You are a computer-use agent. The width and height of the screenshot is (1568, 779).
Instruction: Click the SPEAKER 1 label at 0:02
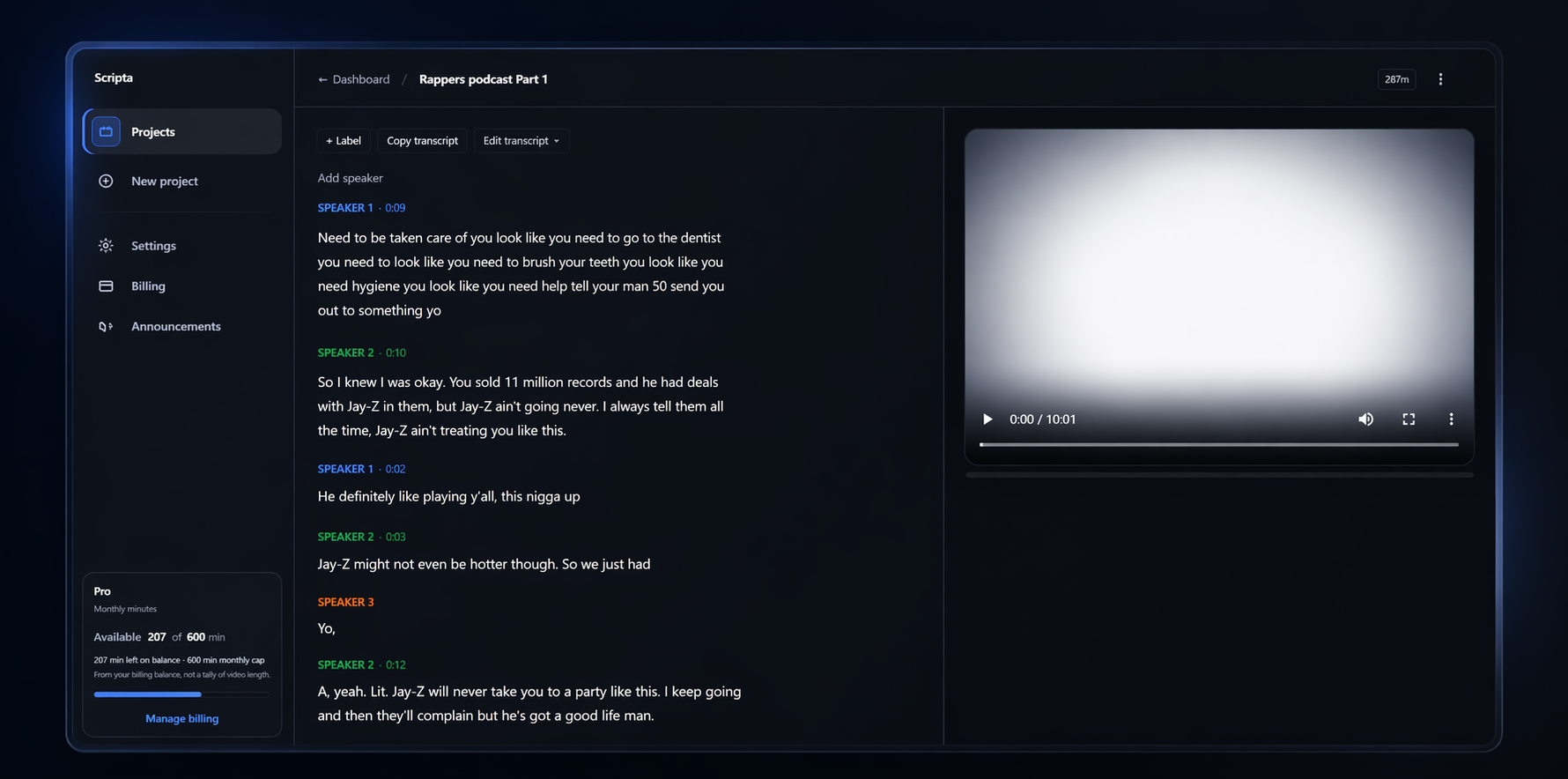pos(345,469)
